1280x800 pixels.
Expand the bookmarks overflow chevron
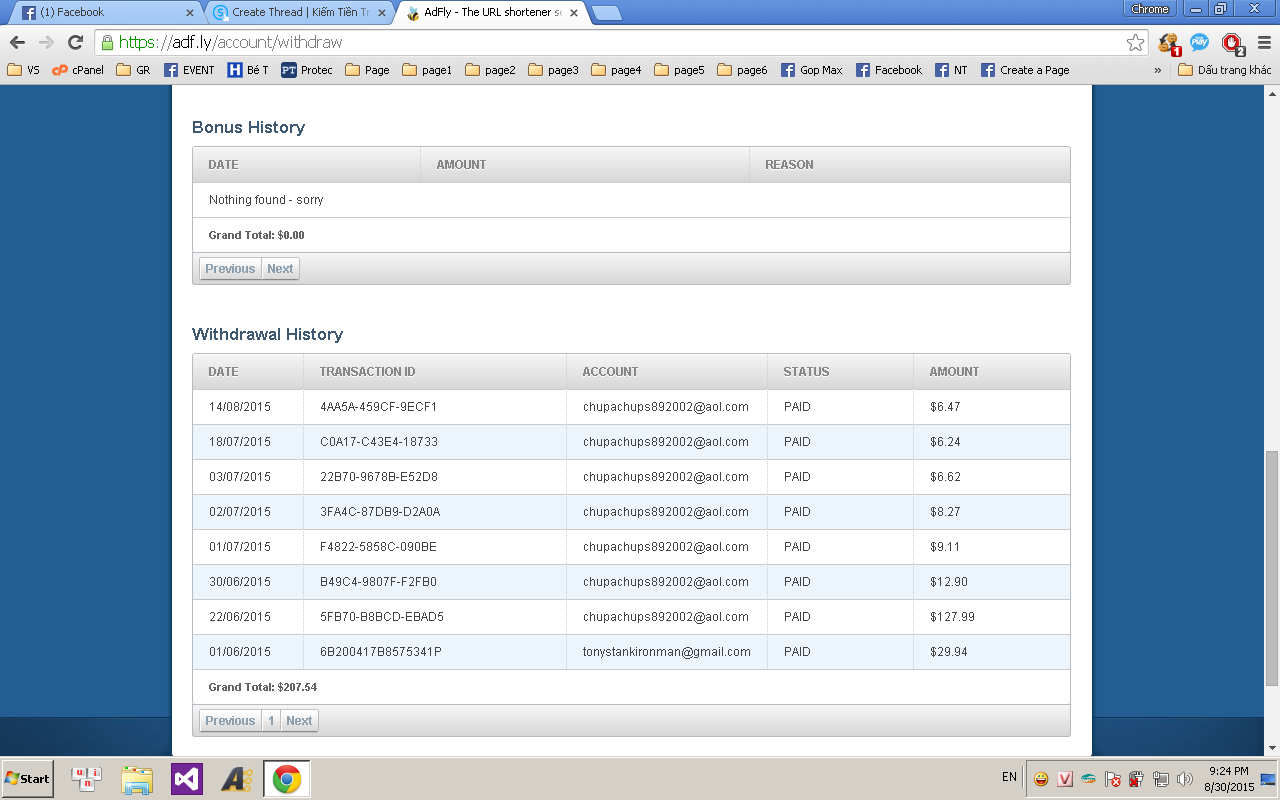[1158, 70]
